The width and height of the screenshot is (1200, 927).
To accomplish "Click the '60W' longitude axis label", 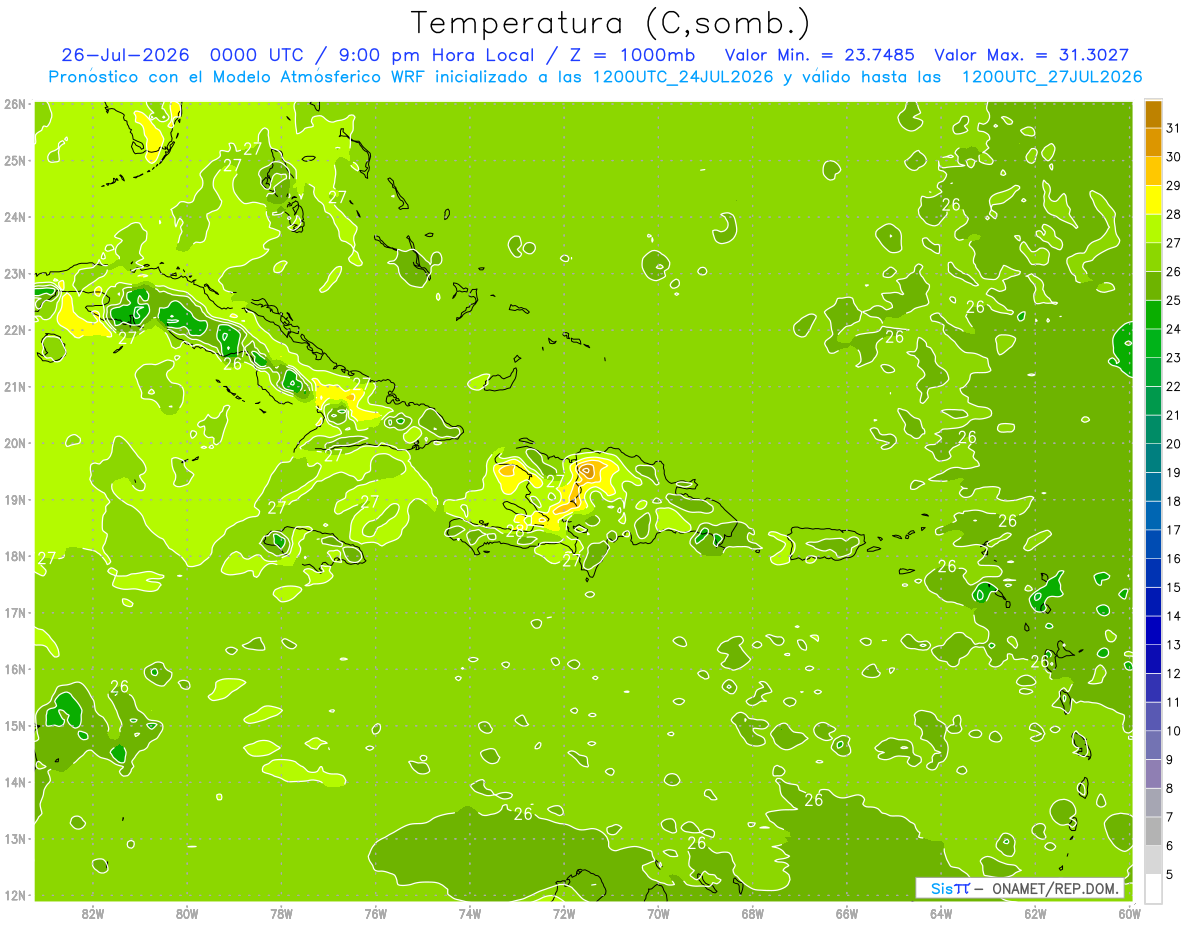I will coord(1128,913).
